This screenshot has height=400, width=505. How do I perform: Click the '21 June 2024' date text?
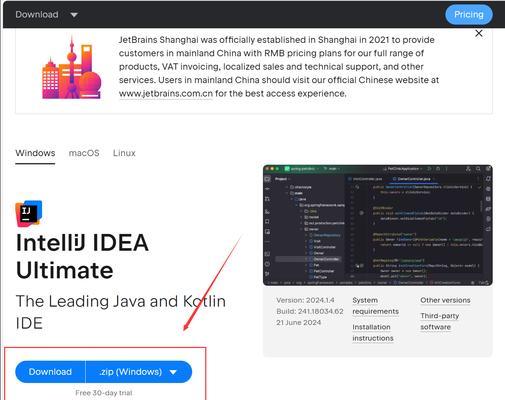pos(298,323)
